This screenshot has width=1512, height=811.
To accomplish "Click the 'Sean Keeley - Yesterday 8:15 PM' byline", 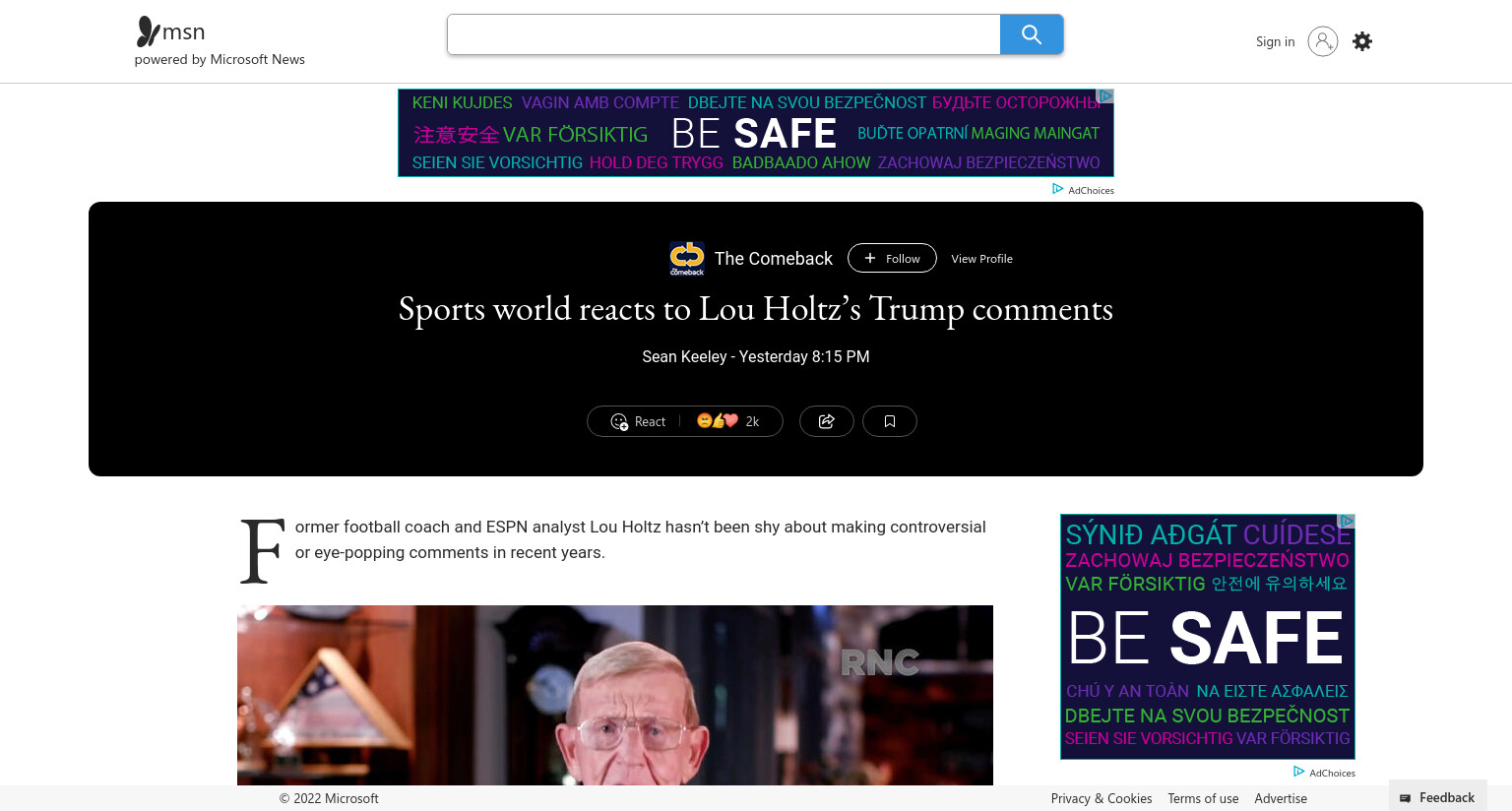I will pyautogui.click(x=756, y=356).
